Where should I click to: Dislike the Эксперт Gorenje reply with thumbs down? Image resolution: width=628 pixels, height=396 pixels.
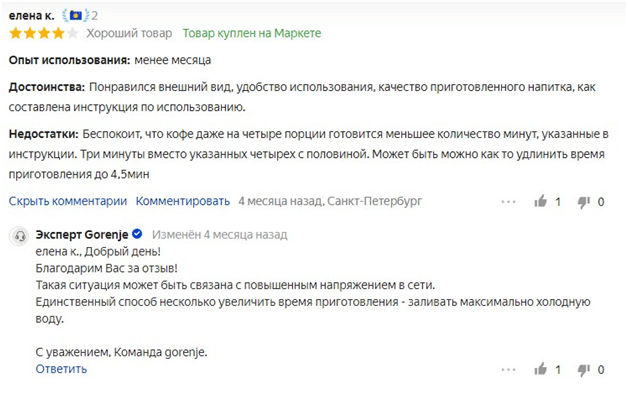coord(584,370)
